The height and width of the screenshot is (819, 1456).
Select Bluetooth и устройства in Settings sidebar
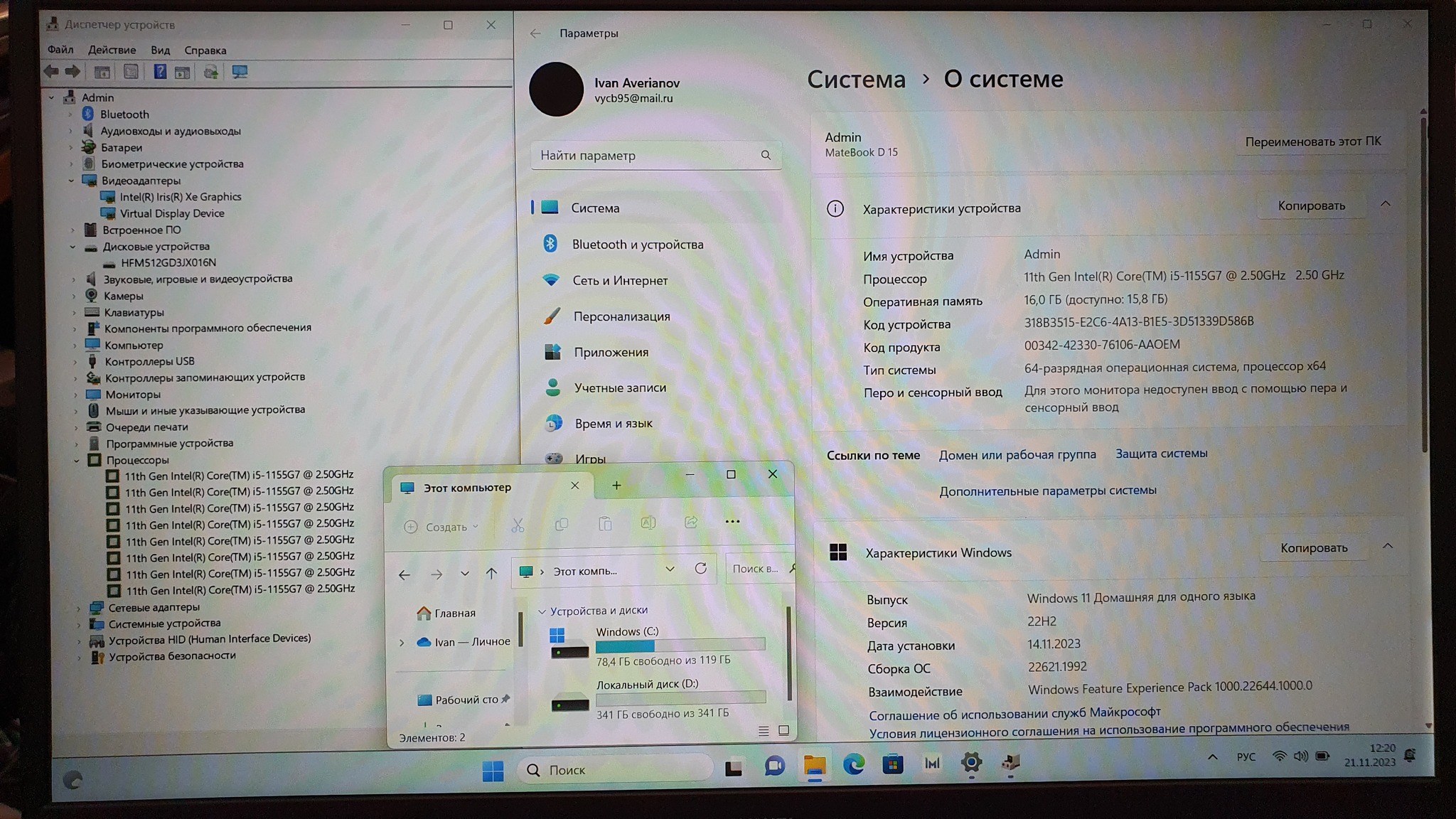pos(637,245)
